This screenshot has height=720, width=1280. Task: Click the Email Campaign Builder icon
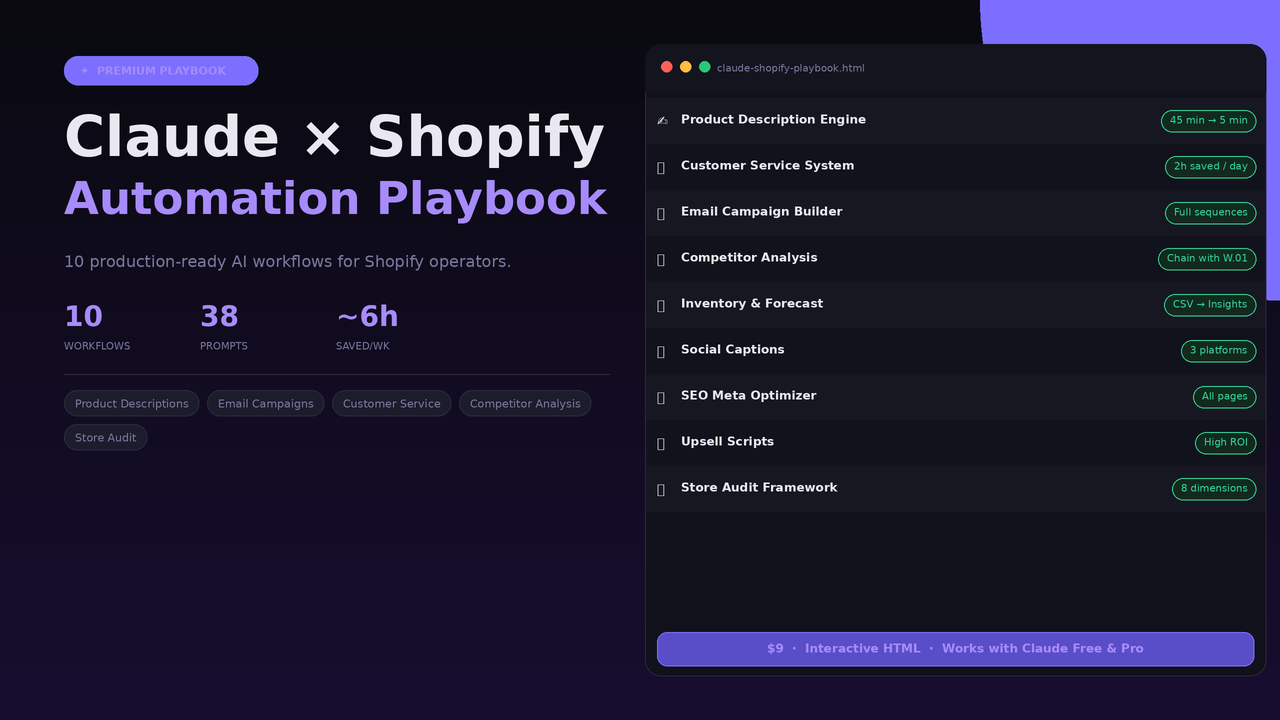660,213
